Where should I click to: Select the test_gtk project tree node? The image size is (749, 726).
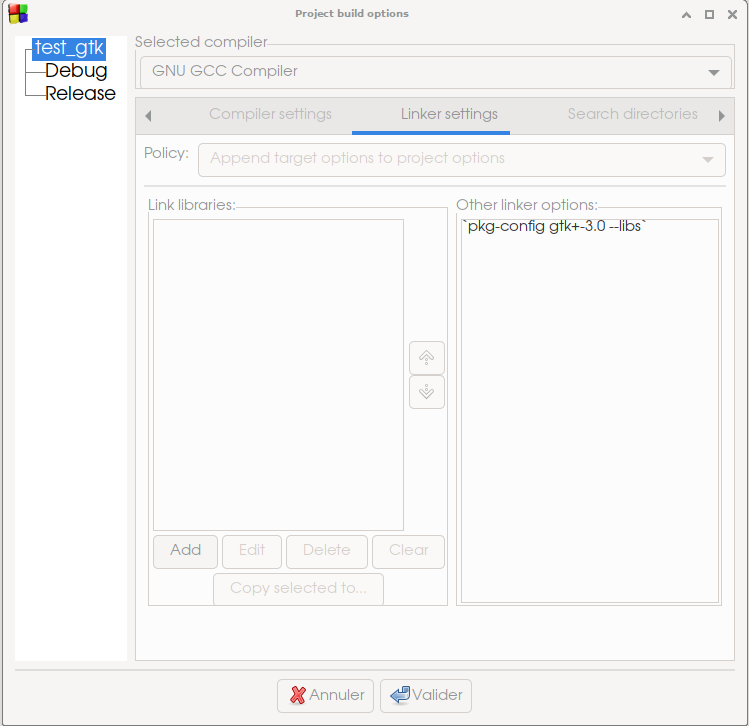click(x=69, y=49)
